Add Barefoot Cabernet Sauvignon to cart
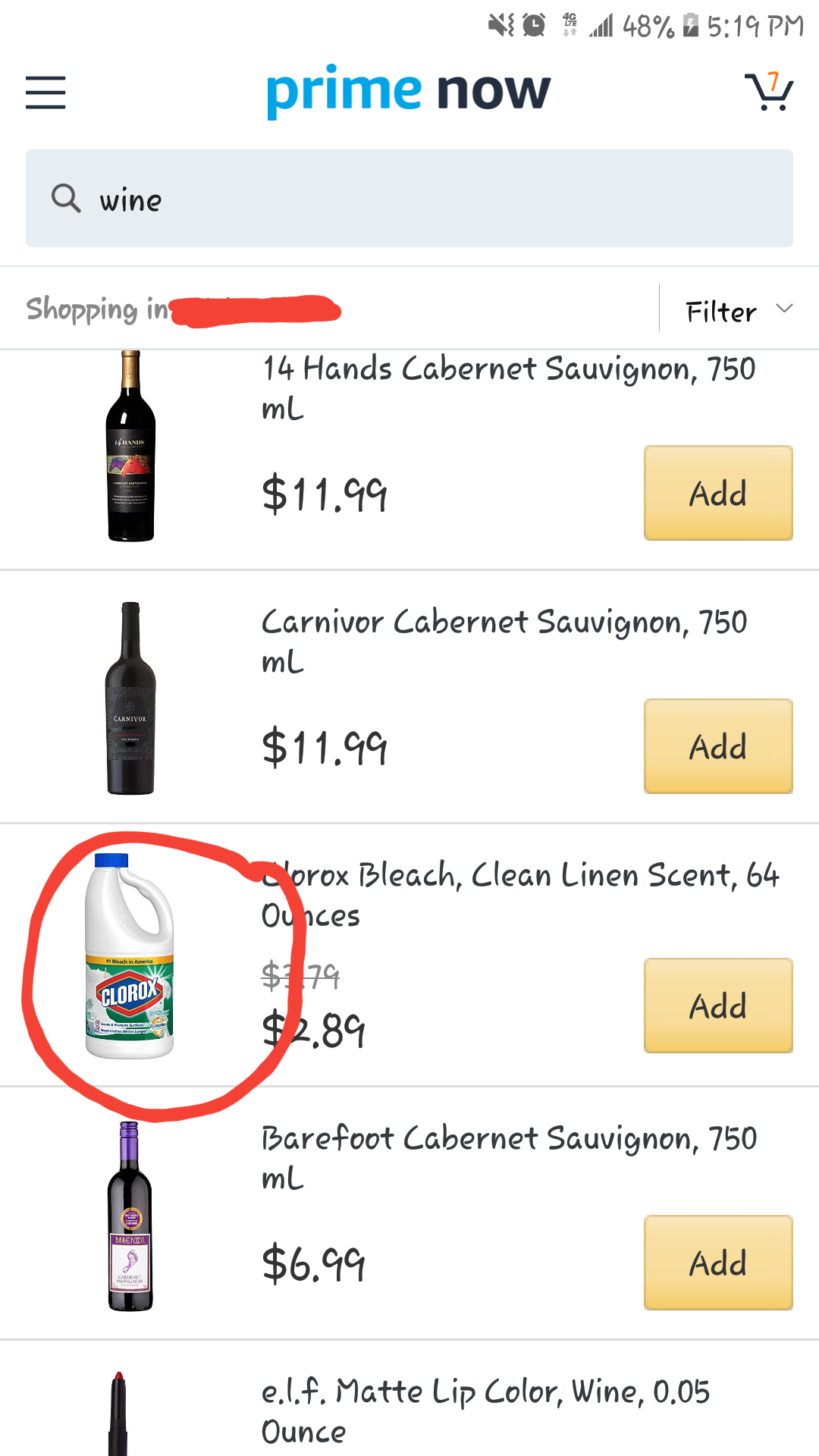The height and width of the screenshot is (1456, 819). [x=718, y=1263]
